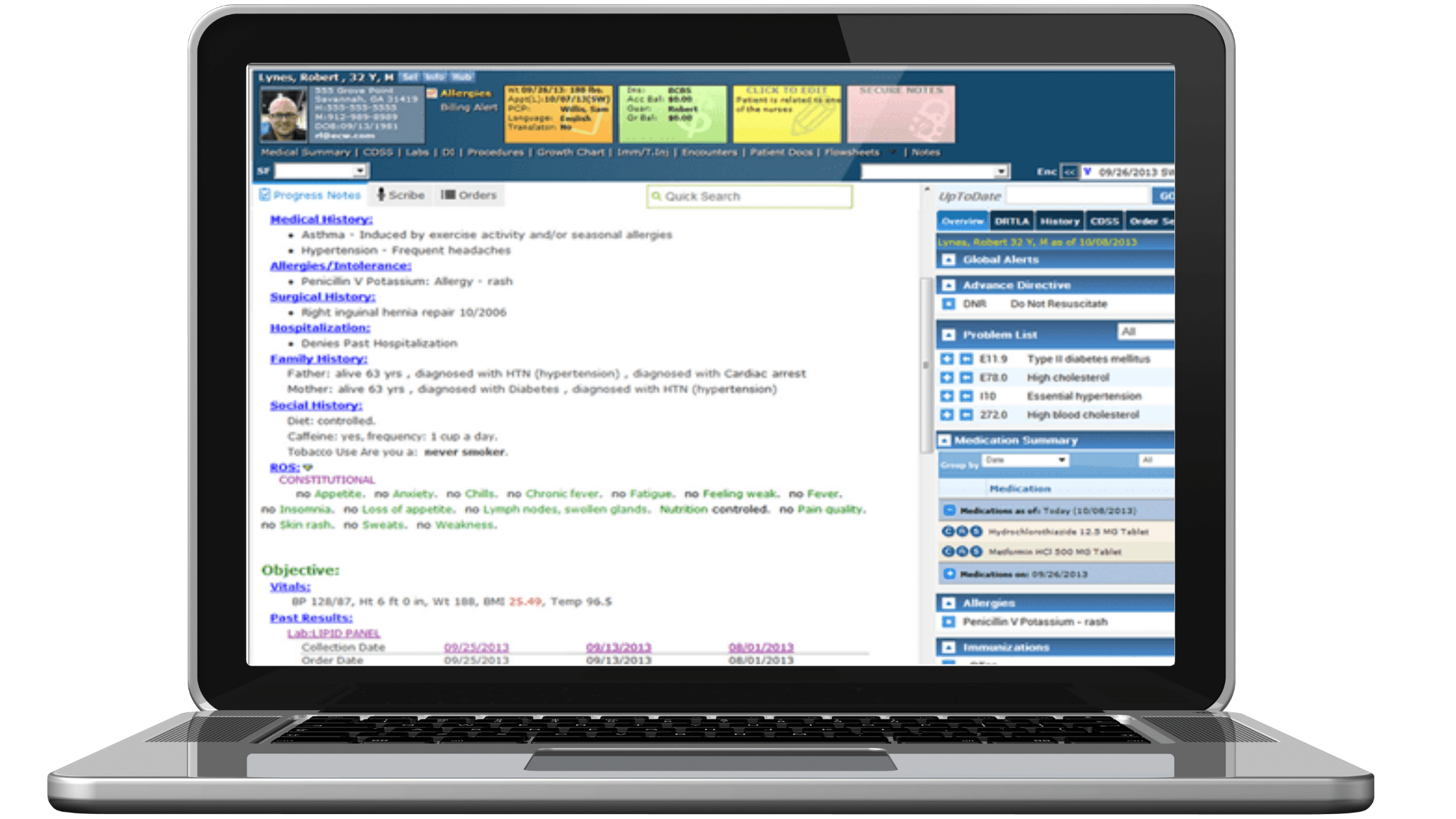Click arrow icon for I10 Essential hypertension

point(966,395)
